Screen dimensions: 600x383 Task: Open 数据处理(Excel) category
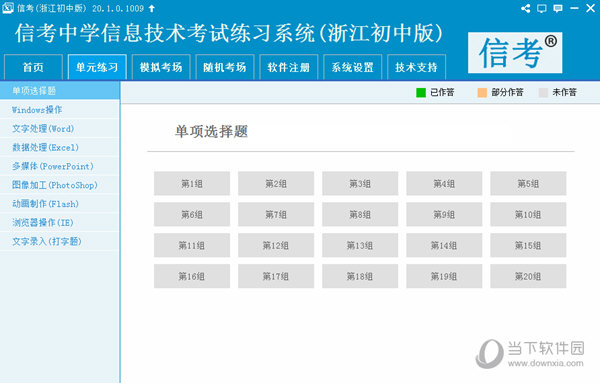[60, 147]
